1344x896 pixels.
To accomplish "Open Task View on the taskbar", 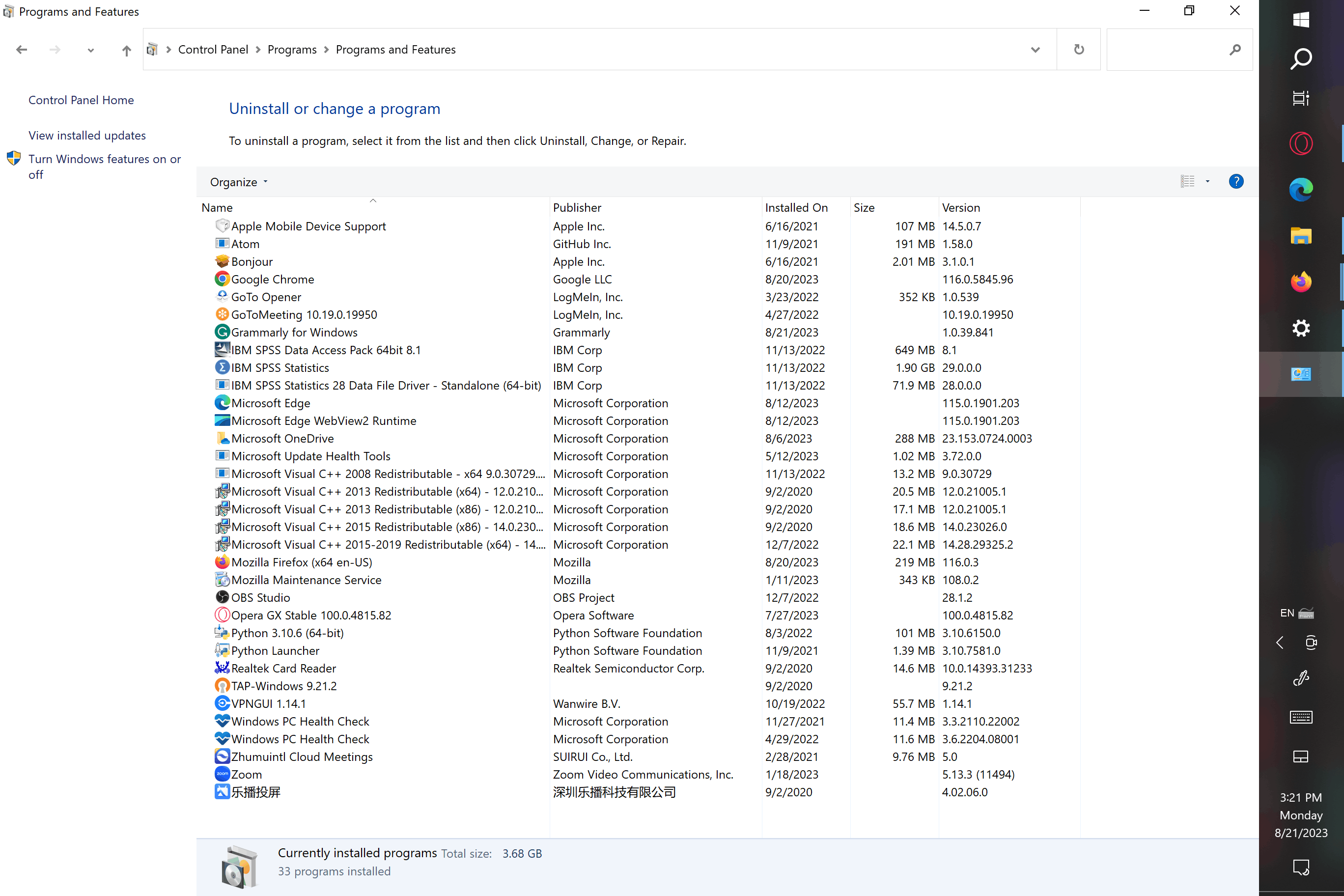I will (x=1301, y=98).
